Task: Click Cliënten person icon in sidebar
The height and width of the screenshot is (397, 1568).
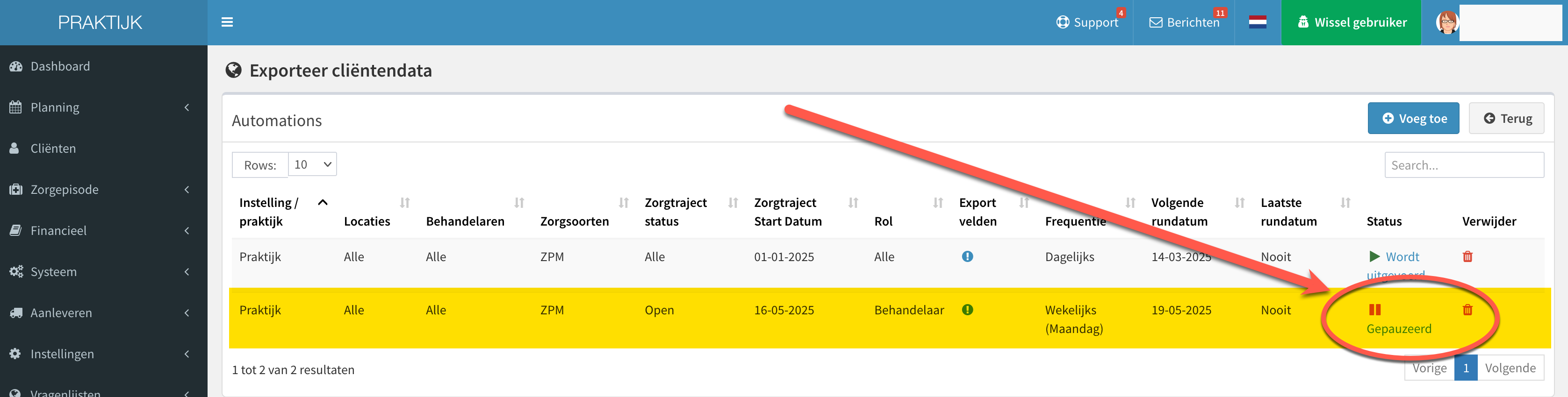Action: 14,149
